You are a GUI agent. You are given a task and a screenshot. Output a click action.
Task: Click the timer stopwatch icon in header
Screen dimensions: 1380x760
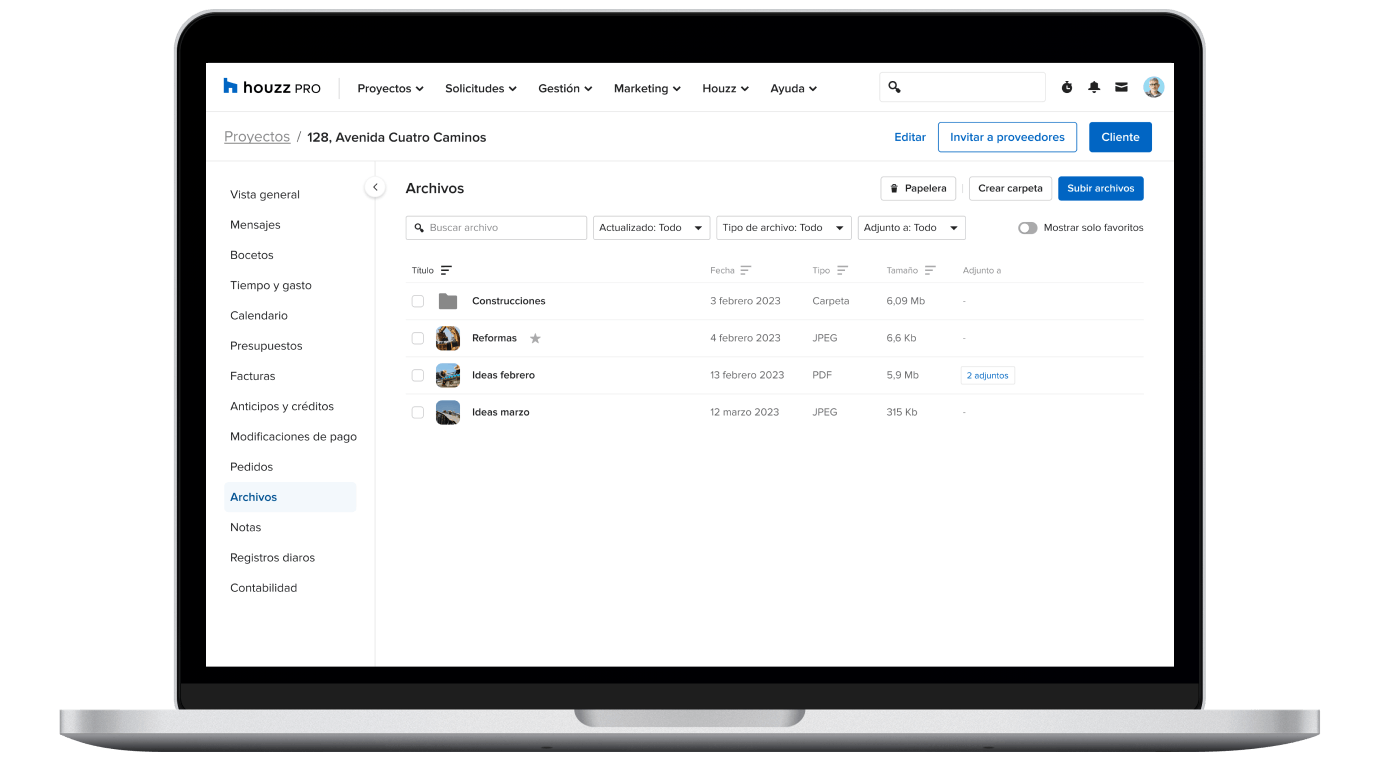(x=1067, y=88)
